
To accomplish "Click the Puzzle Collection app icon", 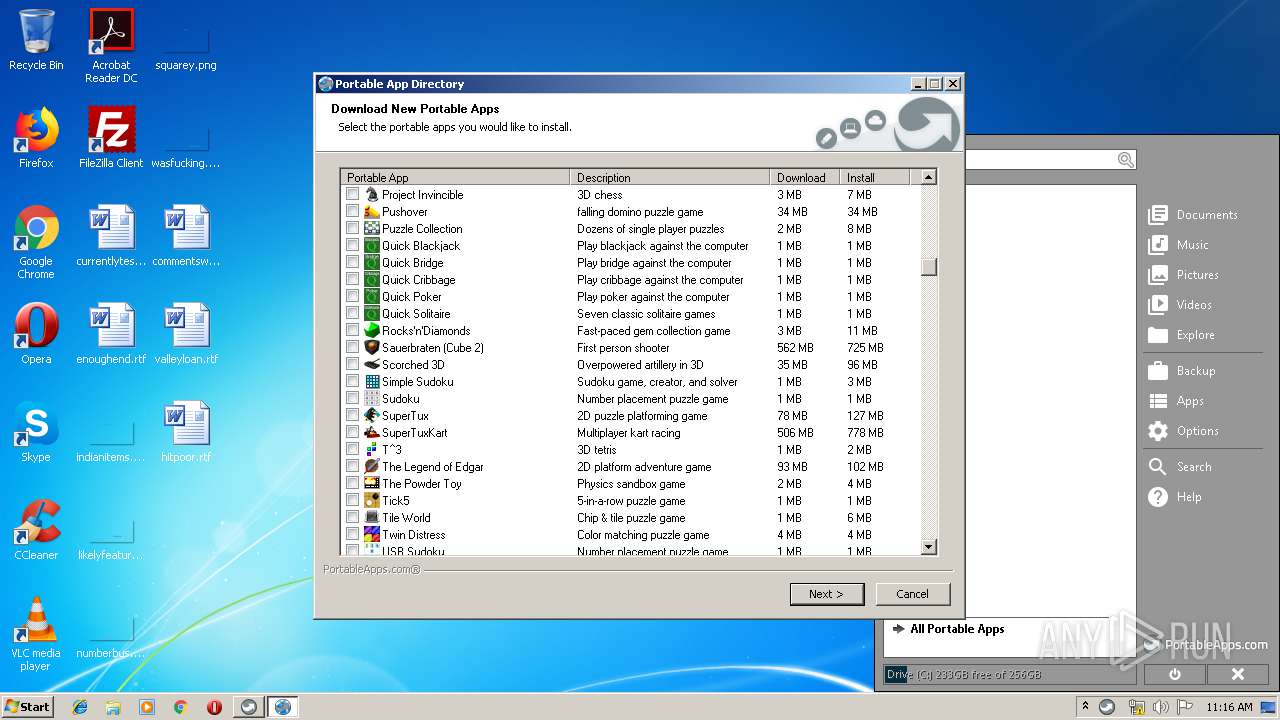I will pyautogui.click(x=372, y=229).
